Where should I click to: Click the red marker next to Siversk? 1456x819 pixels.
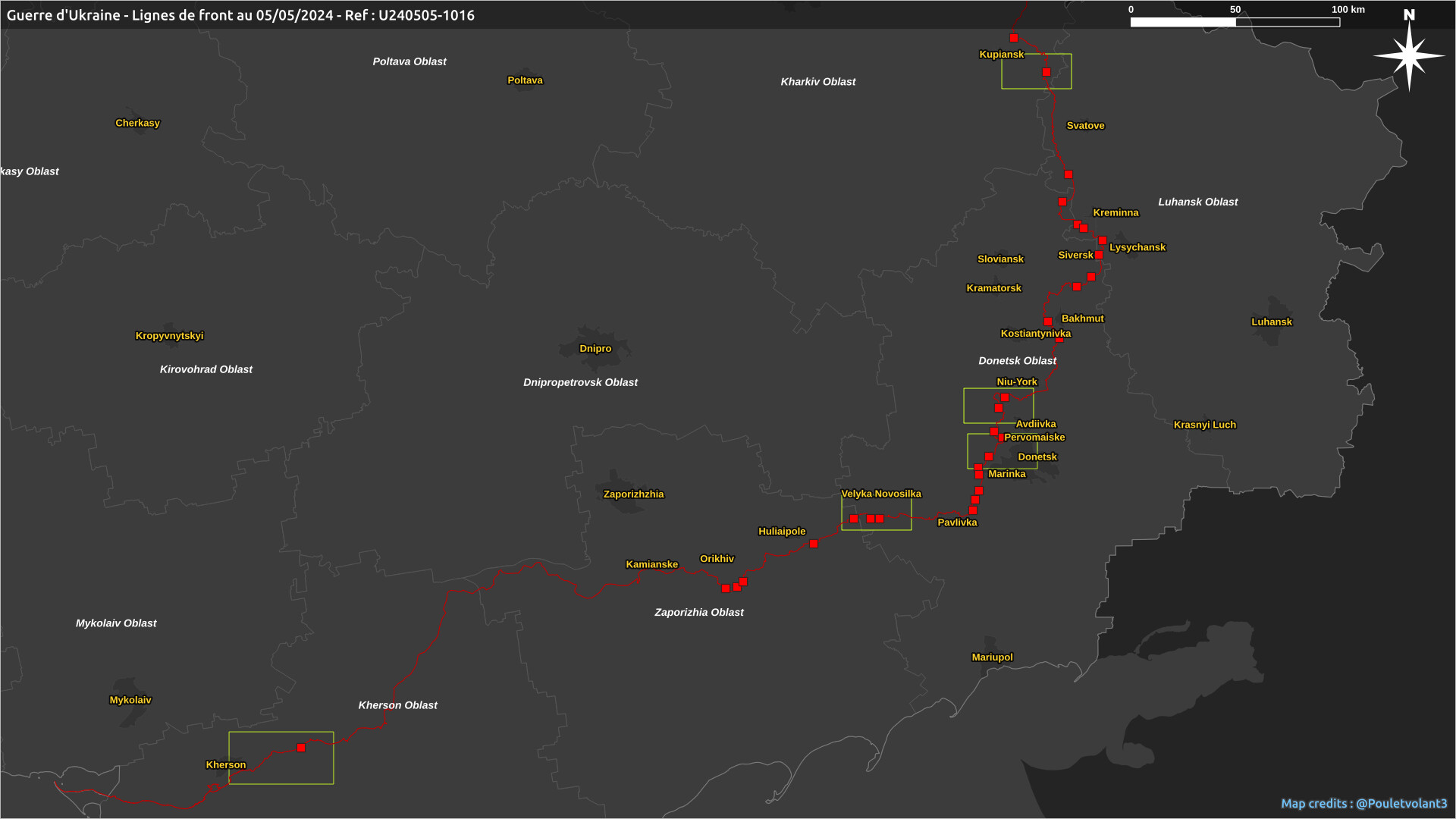[1099, 255]
